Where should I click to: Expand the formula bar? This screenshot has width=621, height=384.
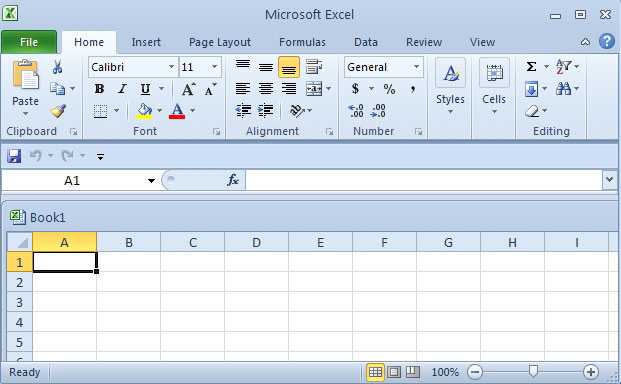[610, 180]
